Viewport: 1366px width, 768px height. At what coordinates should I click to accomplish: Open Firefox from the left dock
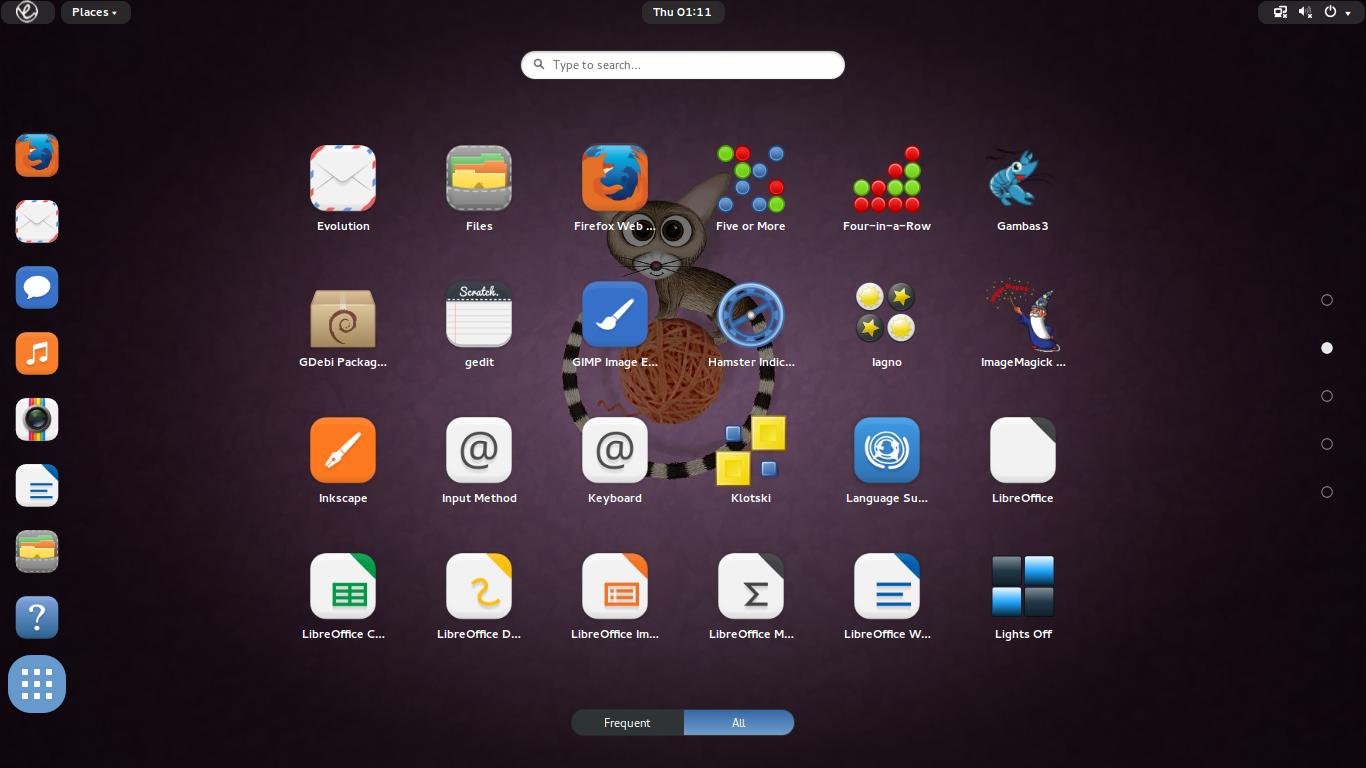click(x=37, y=156)
